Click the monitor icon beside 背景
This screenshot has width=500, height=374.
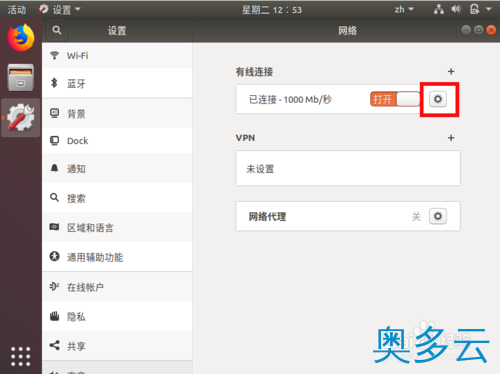(54, 113)
